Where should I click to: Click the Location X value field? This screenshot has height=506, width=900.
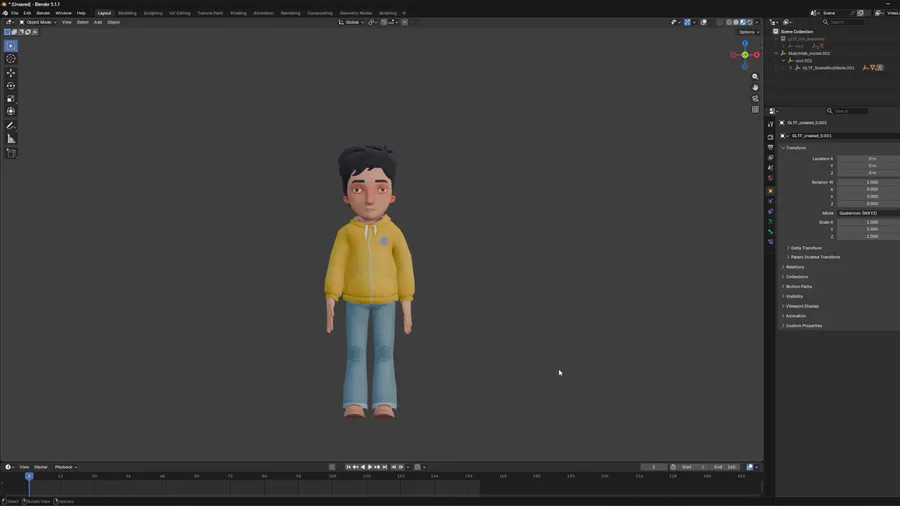pyautogui.click(x=868, y=158)
